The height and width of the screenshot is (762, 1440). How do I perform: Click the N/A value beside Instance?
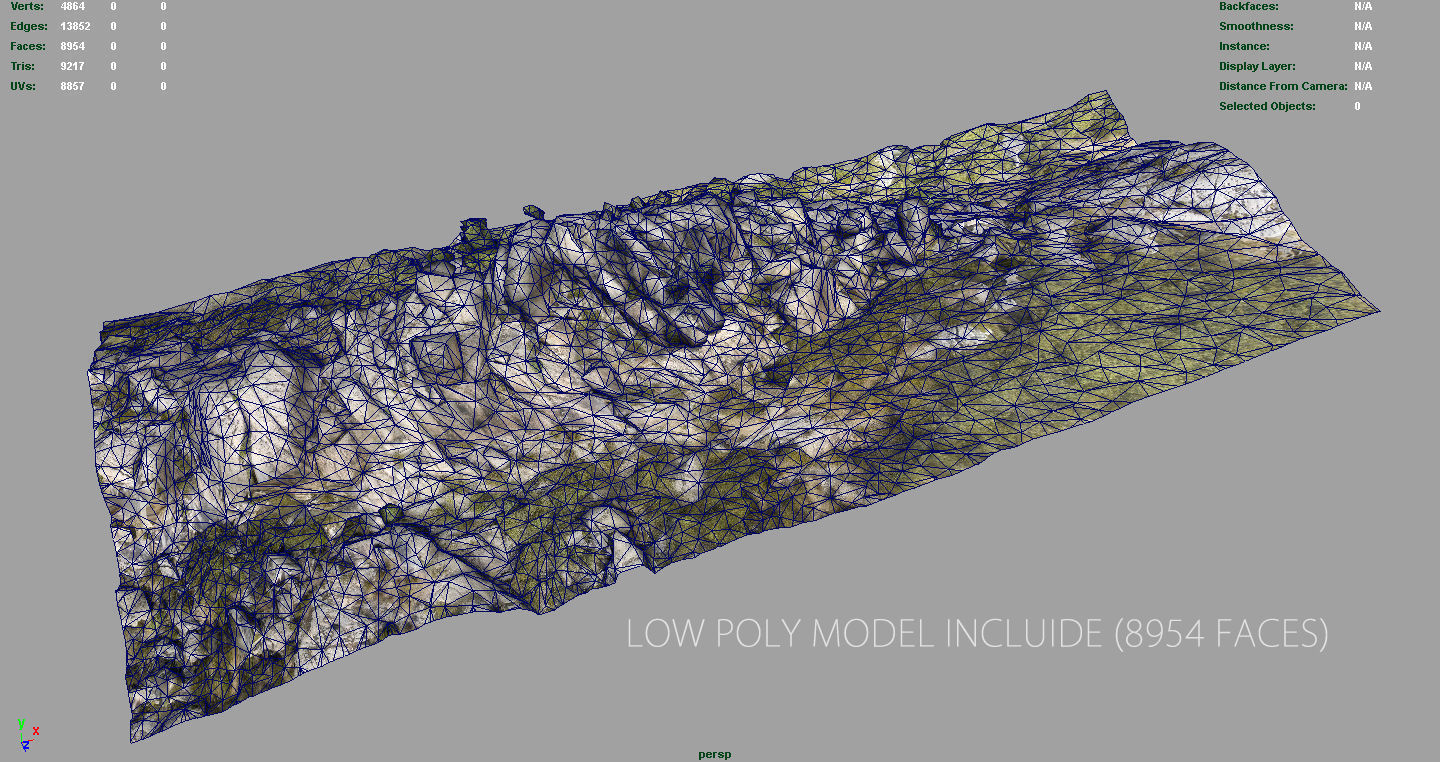(1363, 46)
